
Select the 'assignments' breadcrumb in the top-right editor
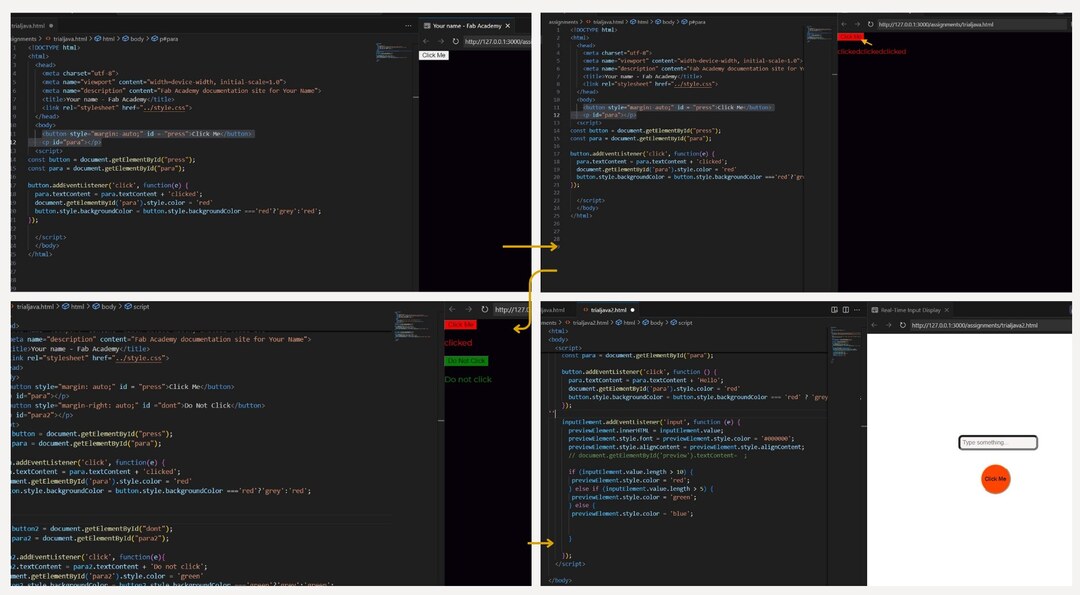(563, 22)
